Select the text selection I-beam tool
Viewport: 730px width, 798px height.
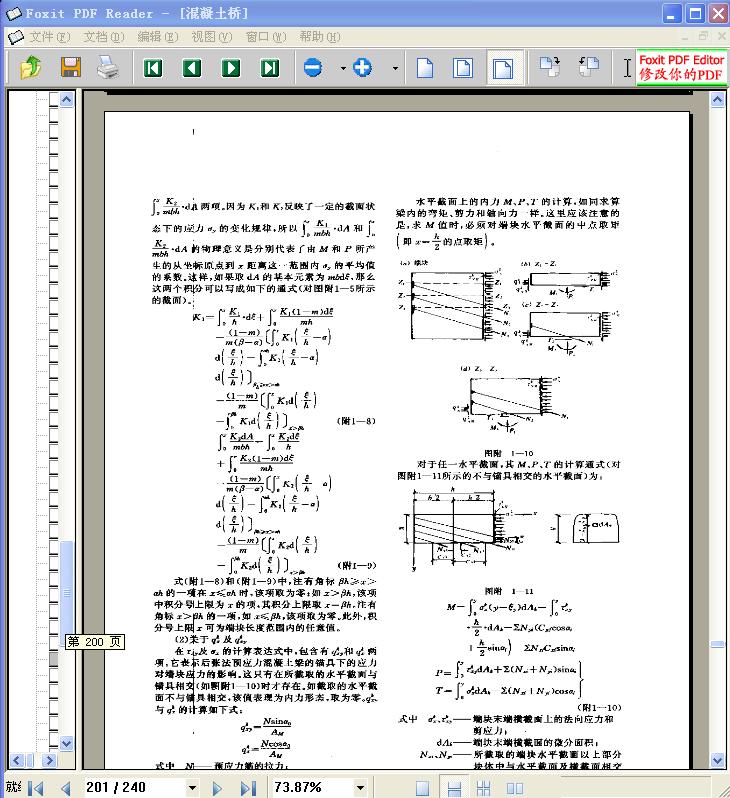point(627,67)
